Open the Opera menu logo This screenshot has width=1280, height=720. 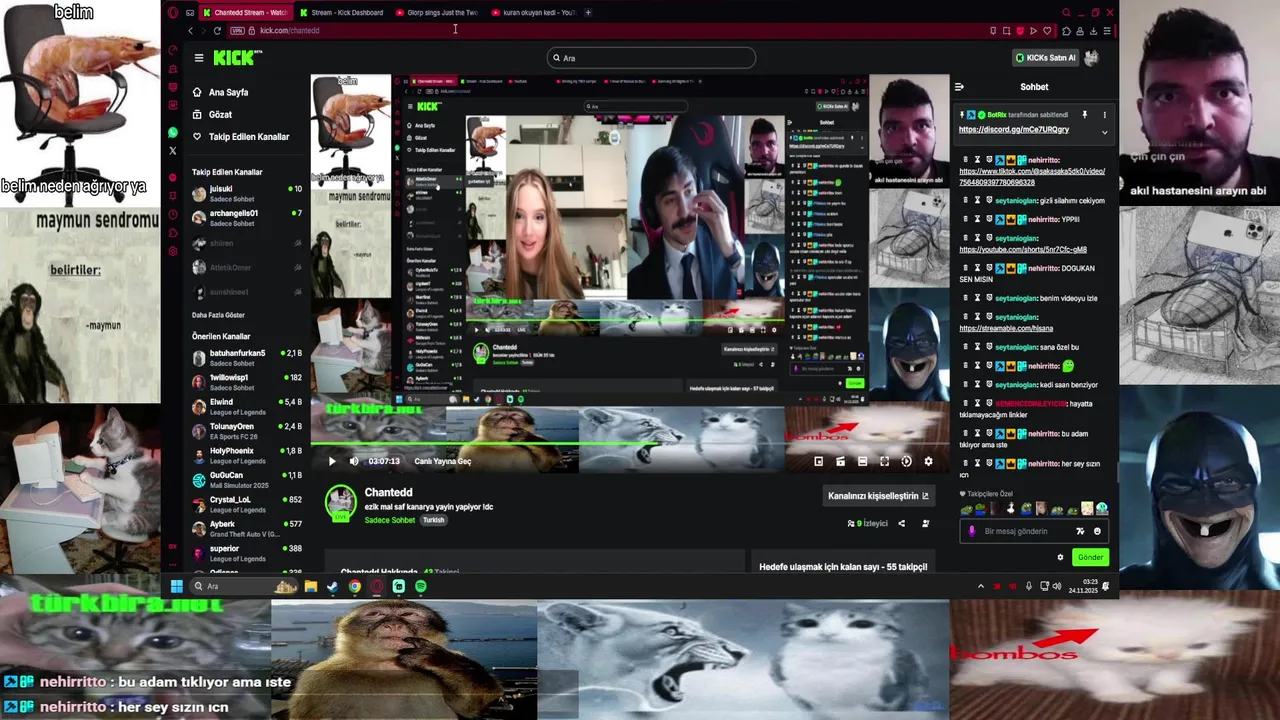[x=173, y=13]
